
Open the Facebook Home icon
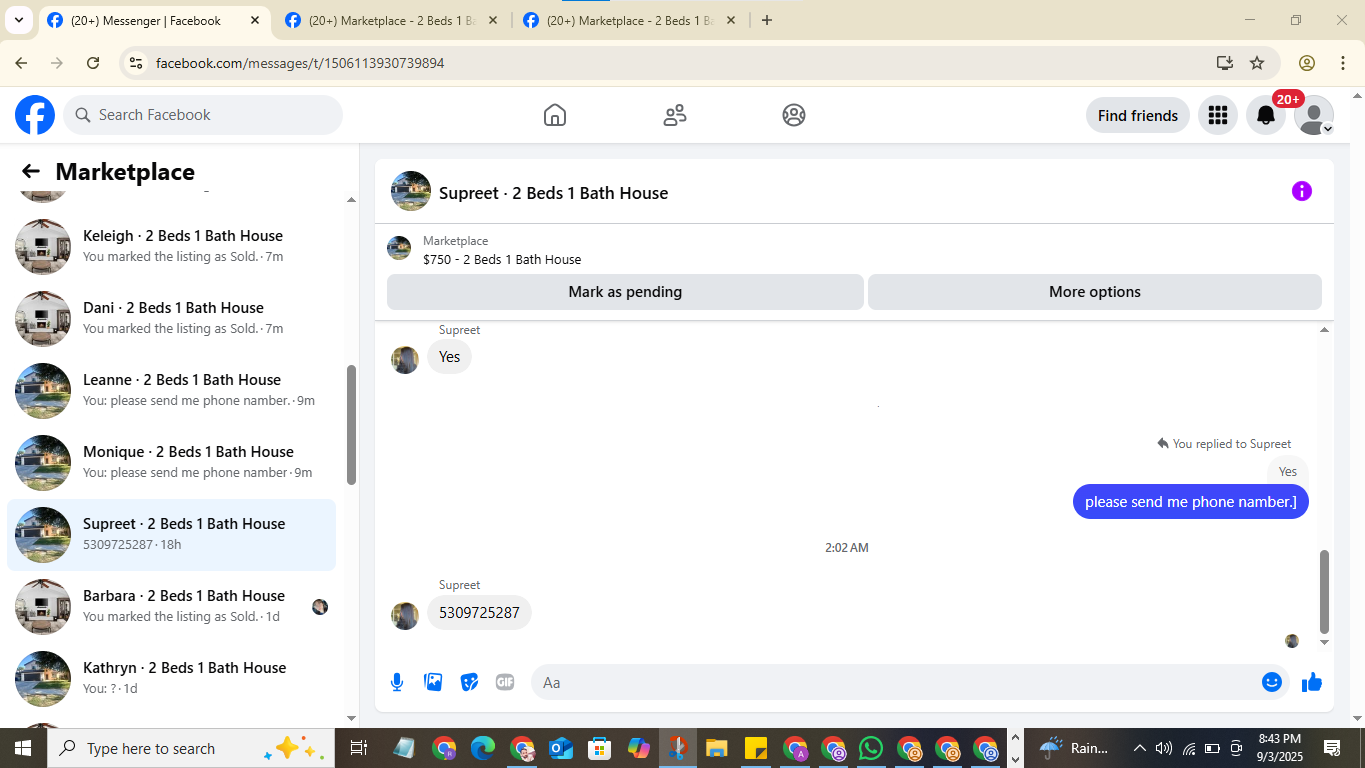tap(555, 115)
